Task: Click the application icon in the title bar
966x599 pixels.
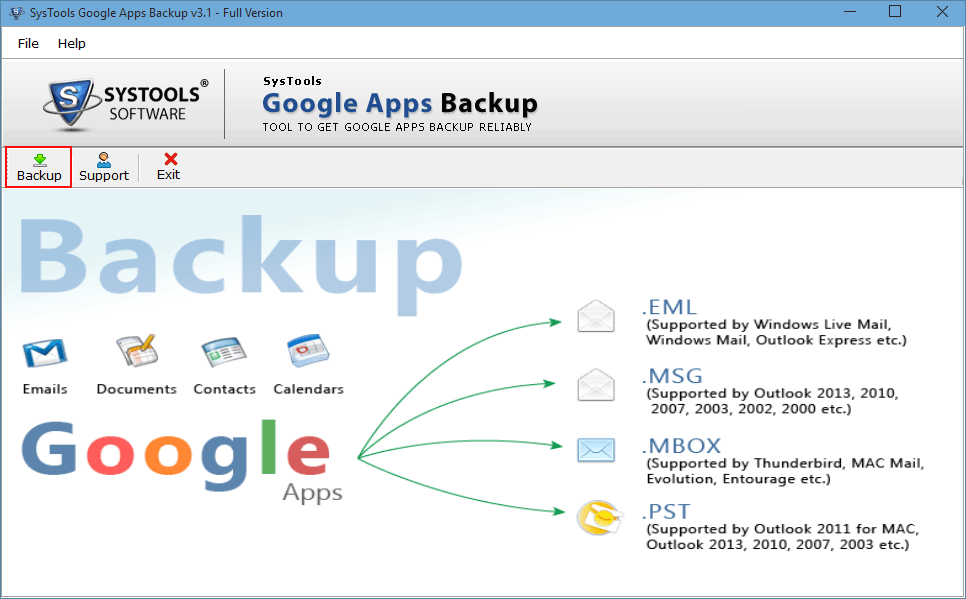Action: click(14, 12)
